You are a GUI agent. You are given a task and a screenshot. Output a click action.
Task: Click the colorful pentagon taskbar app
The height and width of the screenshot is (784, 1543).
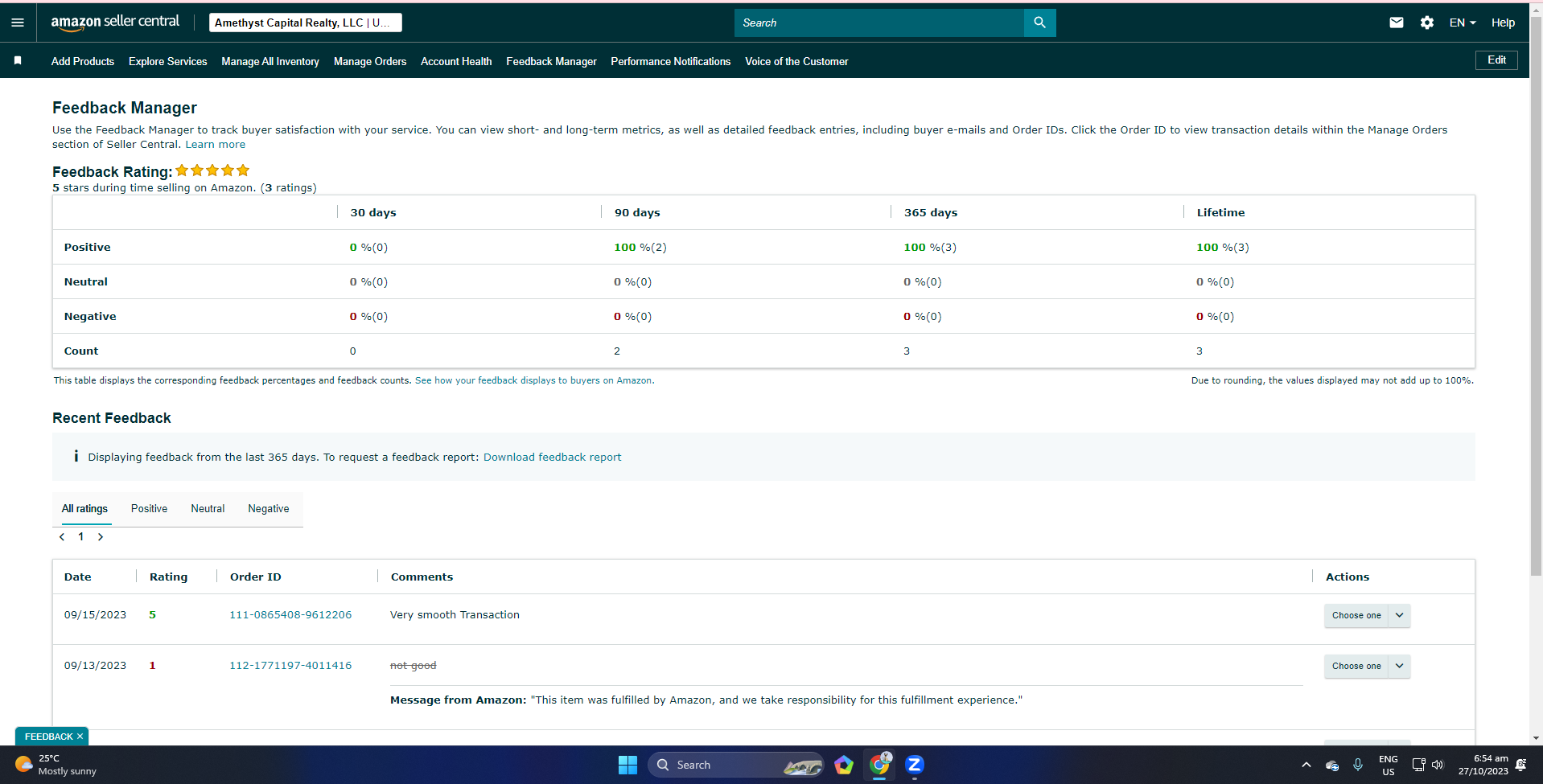(x=844, y=765)
